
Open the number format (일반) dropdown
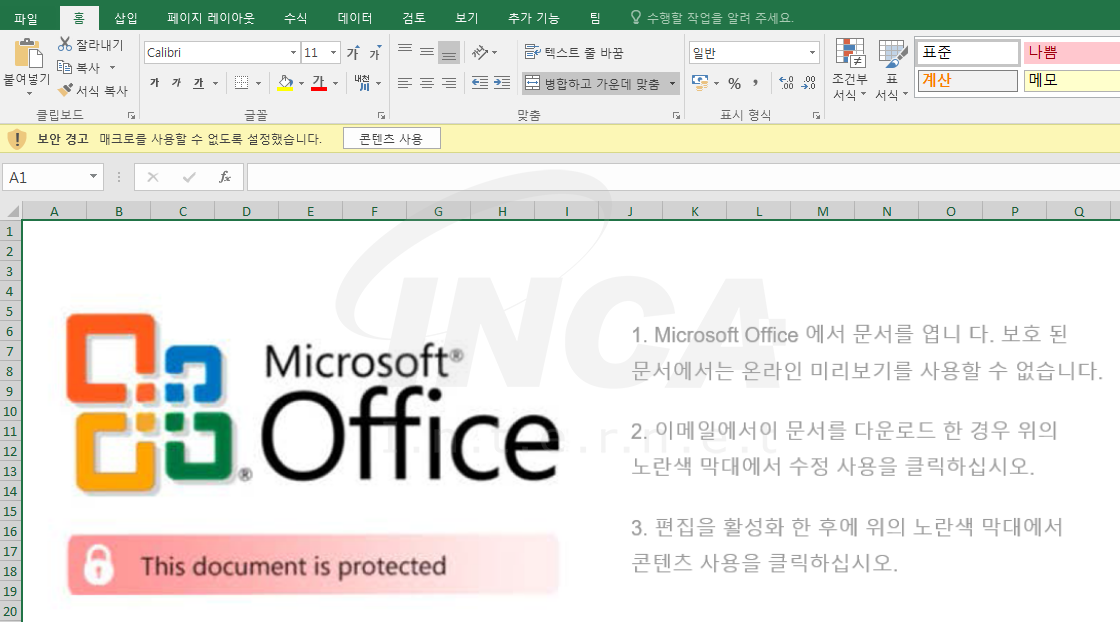pyautogui.click(x=812, y=53)
